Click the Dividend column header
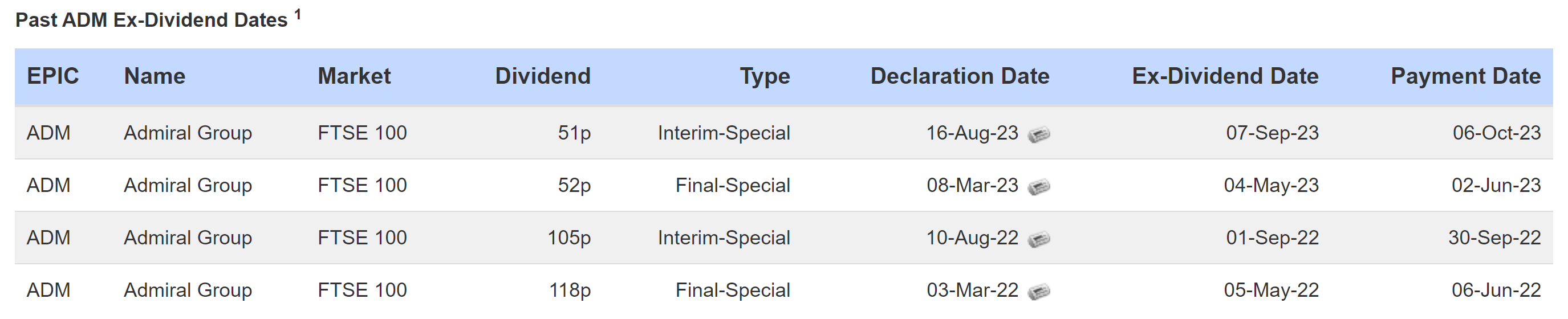The image size is (1568, 319). (x=543, y=76)
